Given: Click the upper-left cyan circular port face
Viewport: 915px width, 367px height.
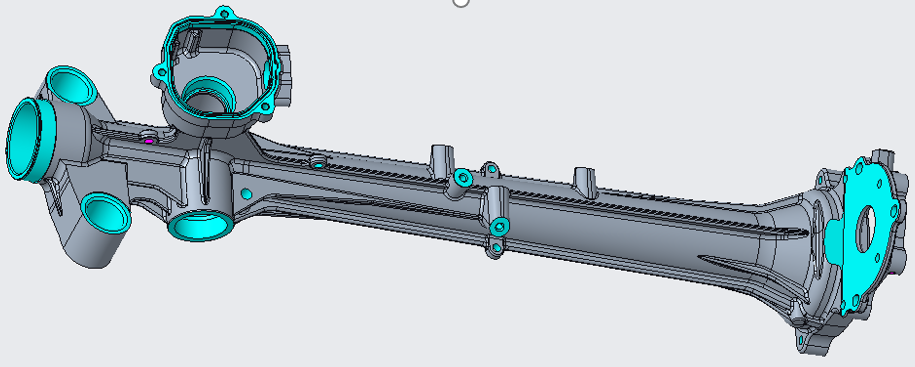Looking at the screenshot, I should coord(72,86).
